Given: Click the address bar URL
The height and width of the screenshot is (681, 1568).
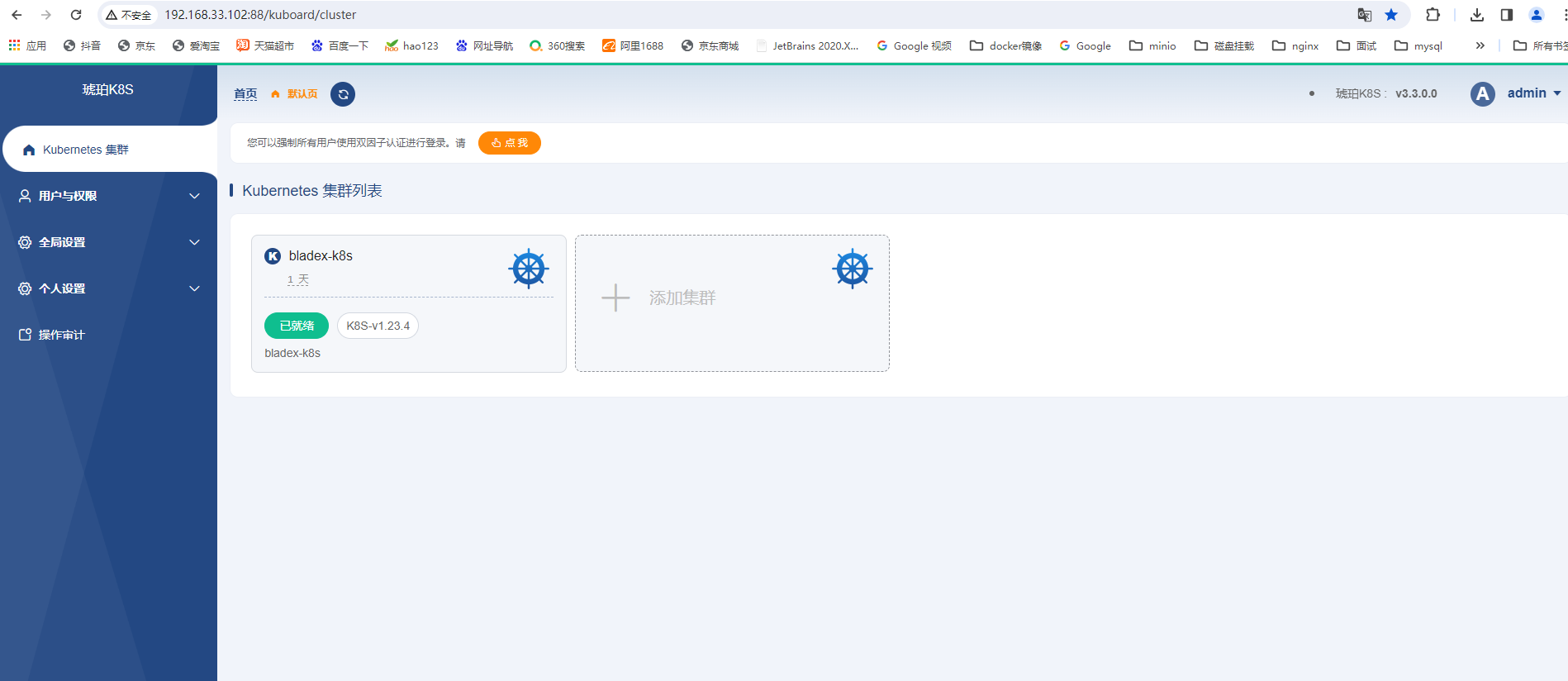Looking at the screenshot, I should tap(260, 15).
